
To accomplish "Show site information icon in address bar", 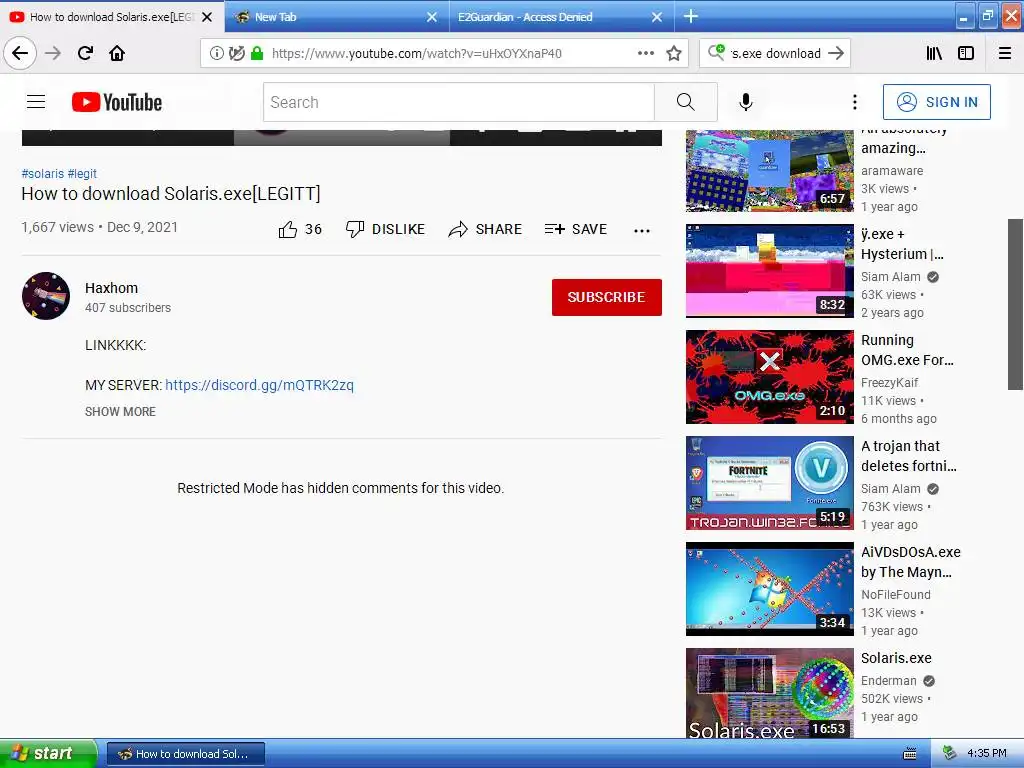I will coord(216,53).
